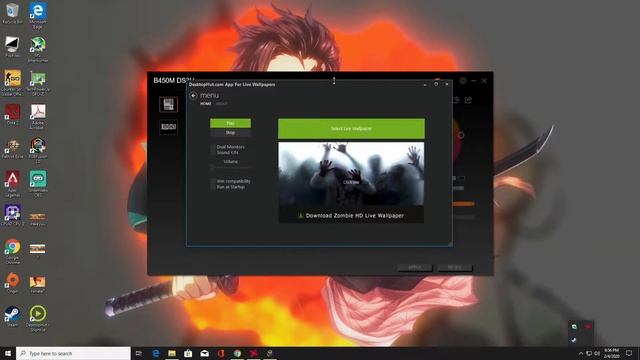
Task: Enable the Run at Startup checkbox
Action: (x=213, y=187)
